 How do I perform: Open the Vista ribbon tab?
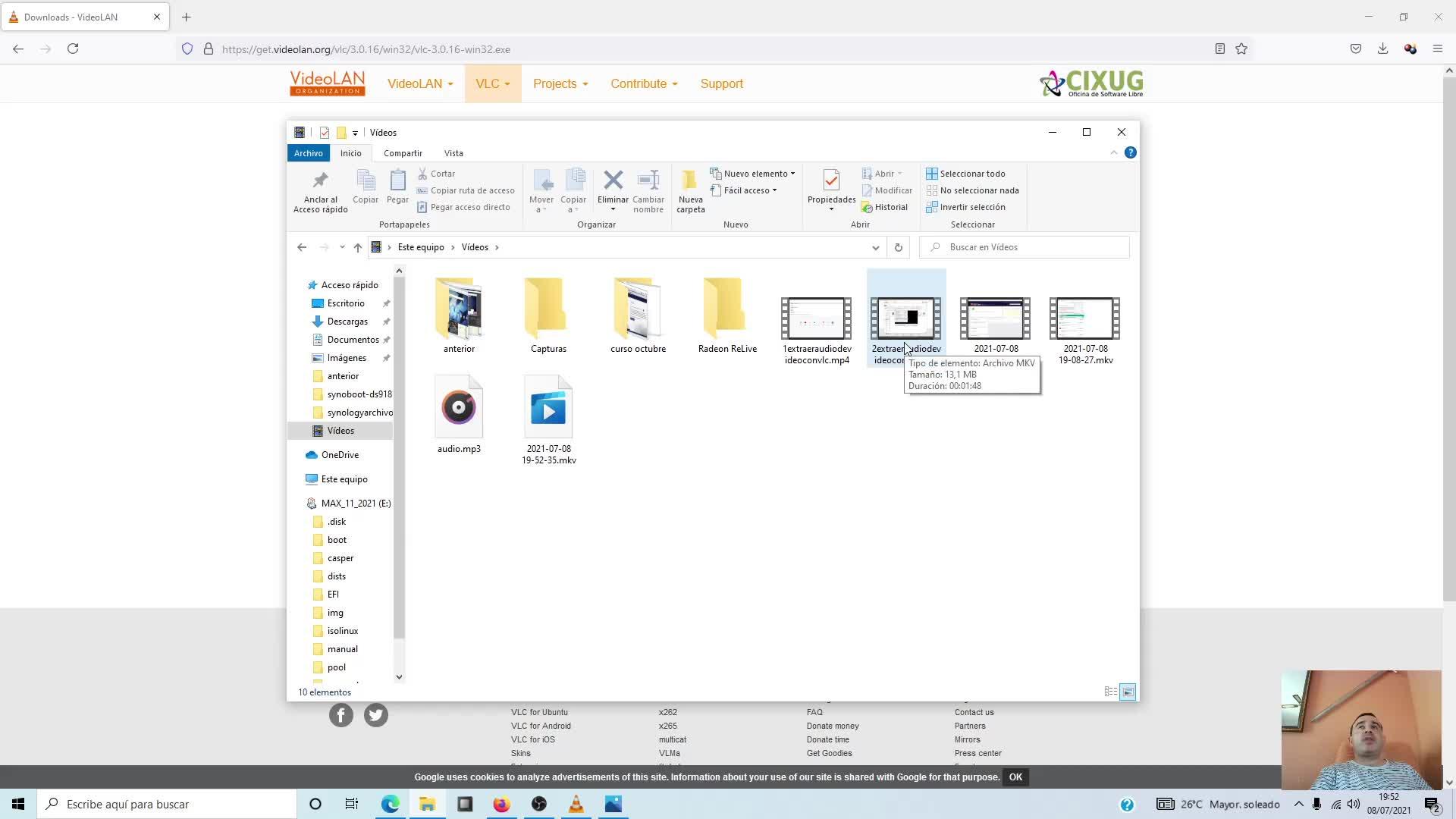pyautogui.click(x=453, y=153)
